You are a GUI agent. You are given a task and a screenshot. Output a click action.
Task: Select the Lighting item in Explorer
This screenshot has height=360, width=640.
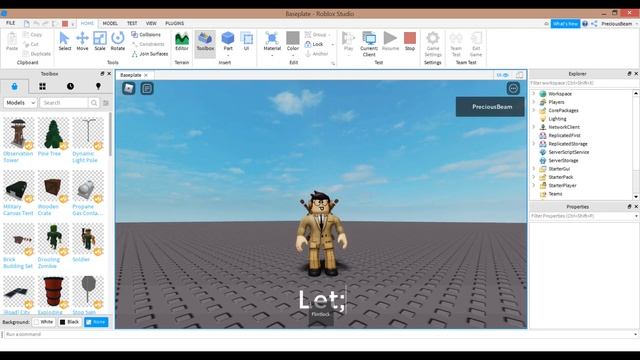[557, 119]
